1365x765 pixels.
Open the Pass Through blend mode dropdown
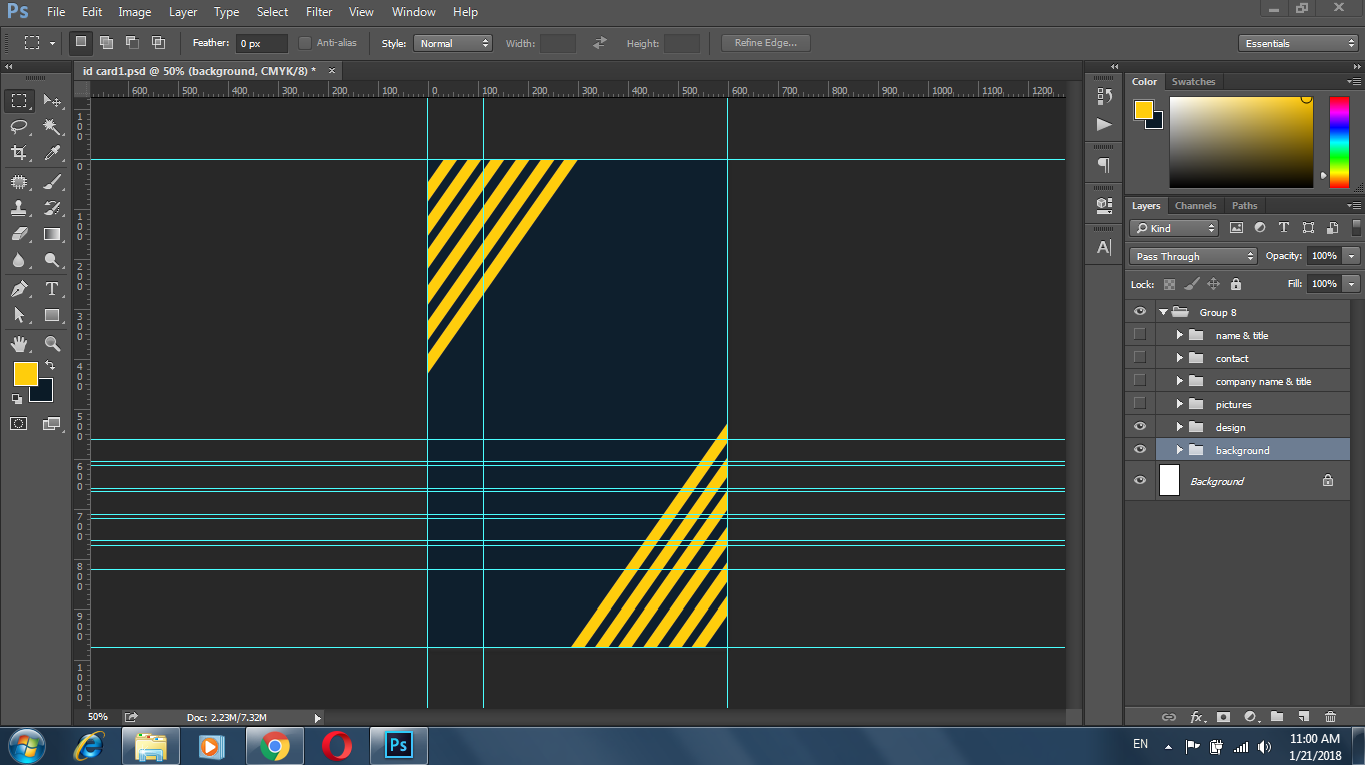pyautogui.click(x=1192, y=256)
